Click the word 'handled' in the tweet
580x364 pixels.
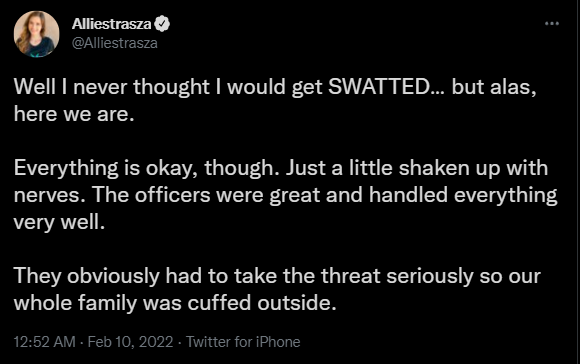click(x=408, y=195)
